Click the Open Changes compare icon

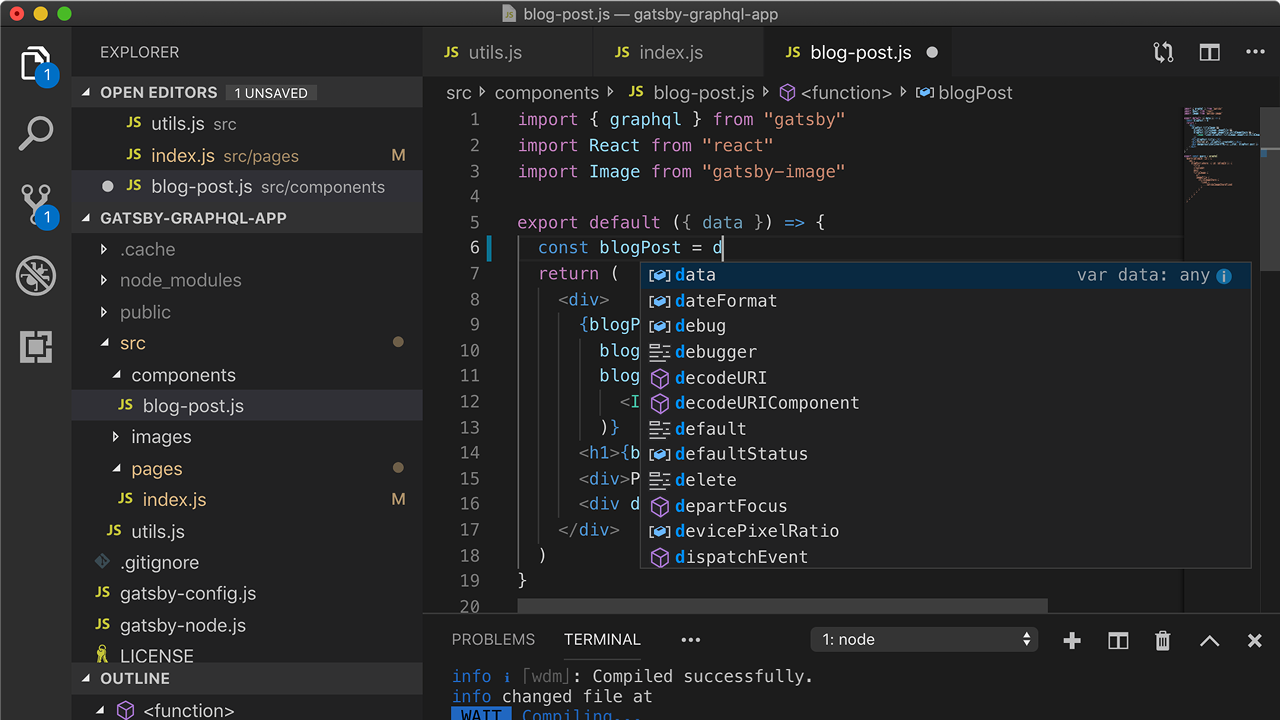tap(1163, 53)
